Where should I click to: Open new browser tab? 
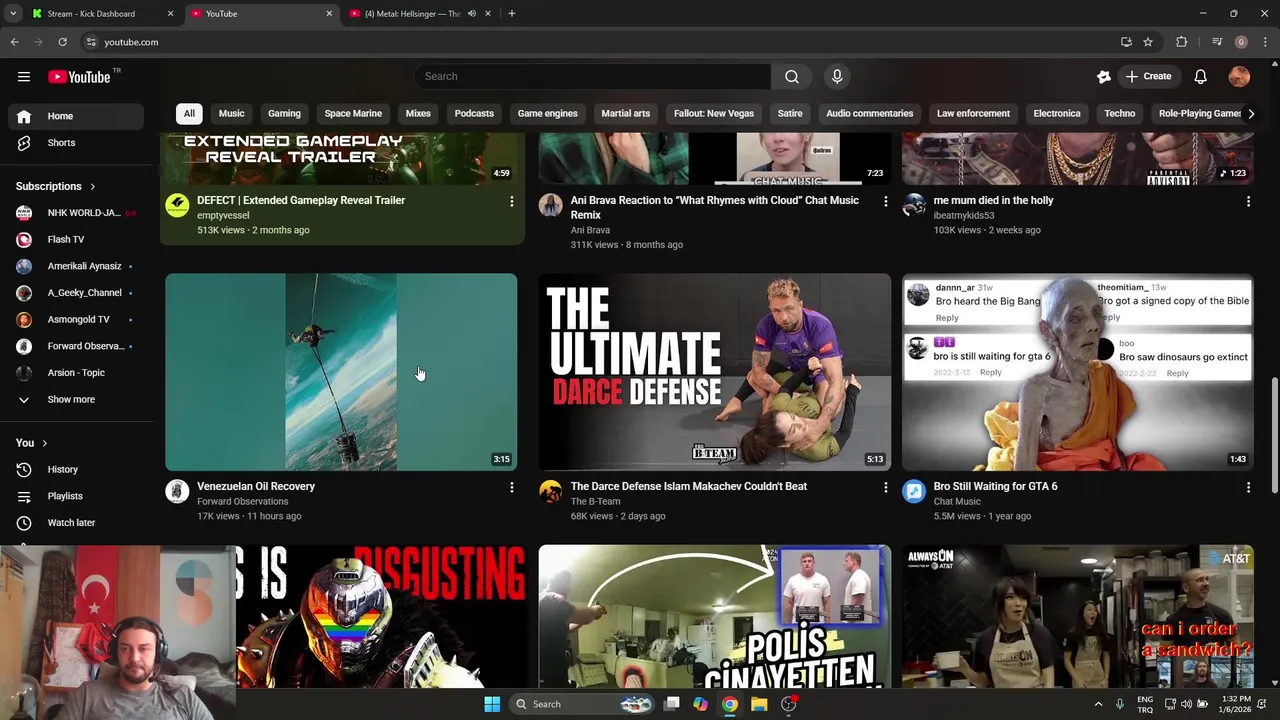[512, 14]
